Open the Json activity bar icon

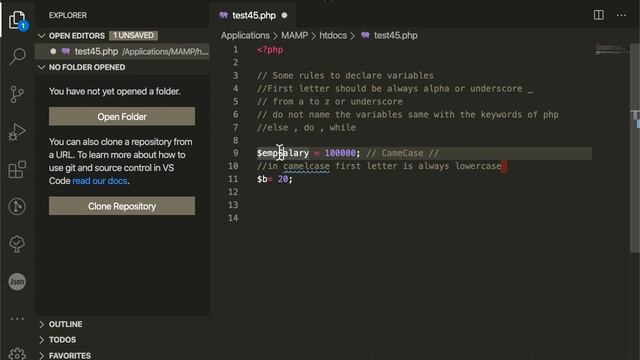pyautogui.click(x=17, y=282)
